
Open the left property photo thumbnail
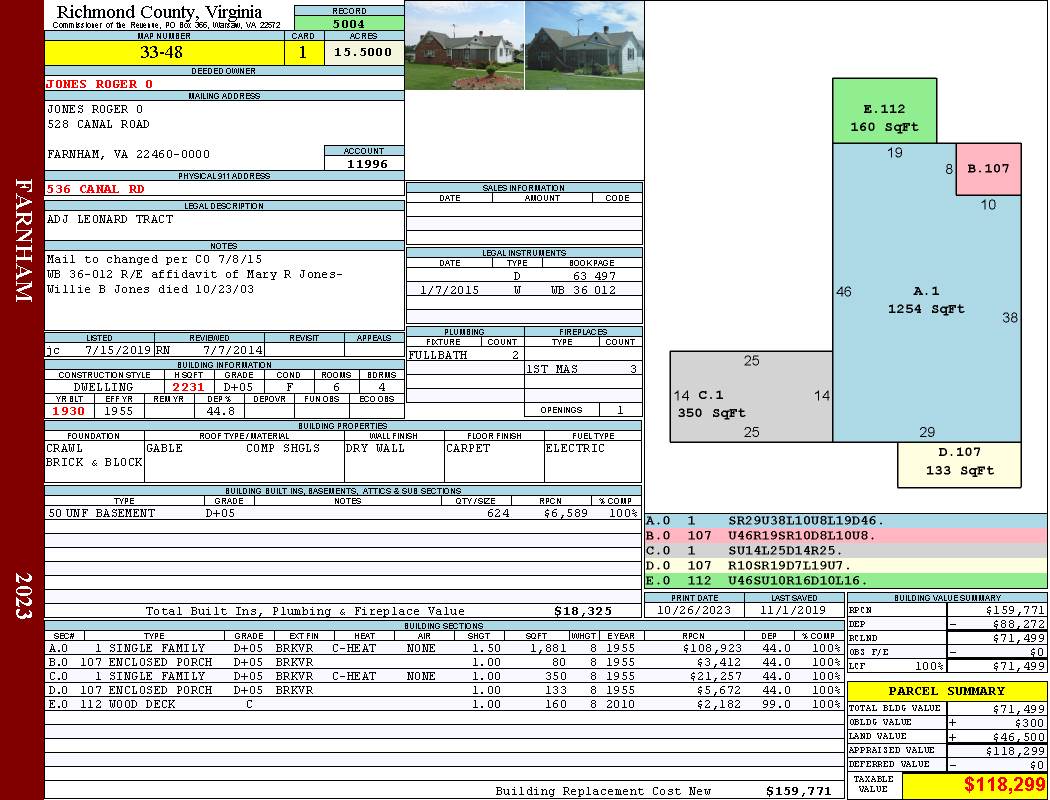[464, 45]
